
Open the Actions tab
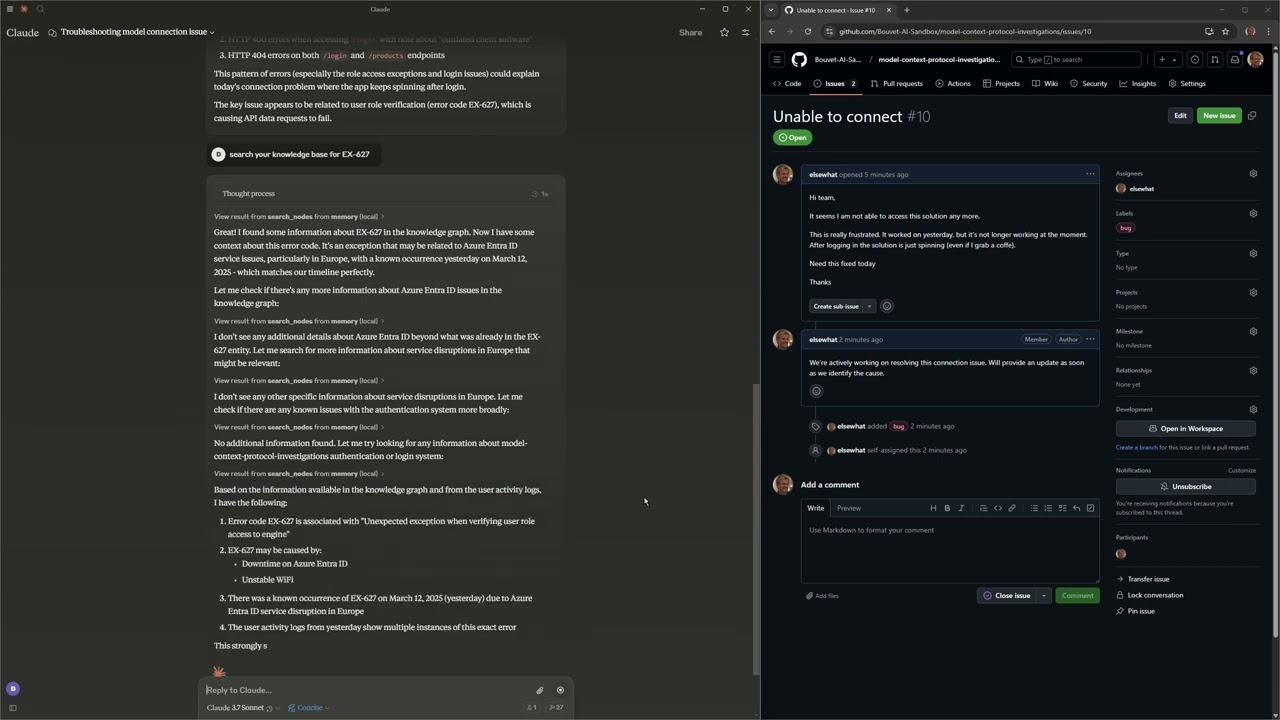point(953,84)
